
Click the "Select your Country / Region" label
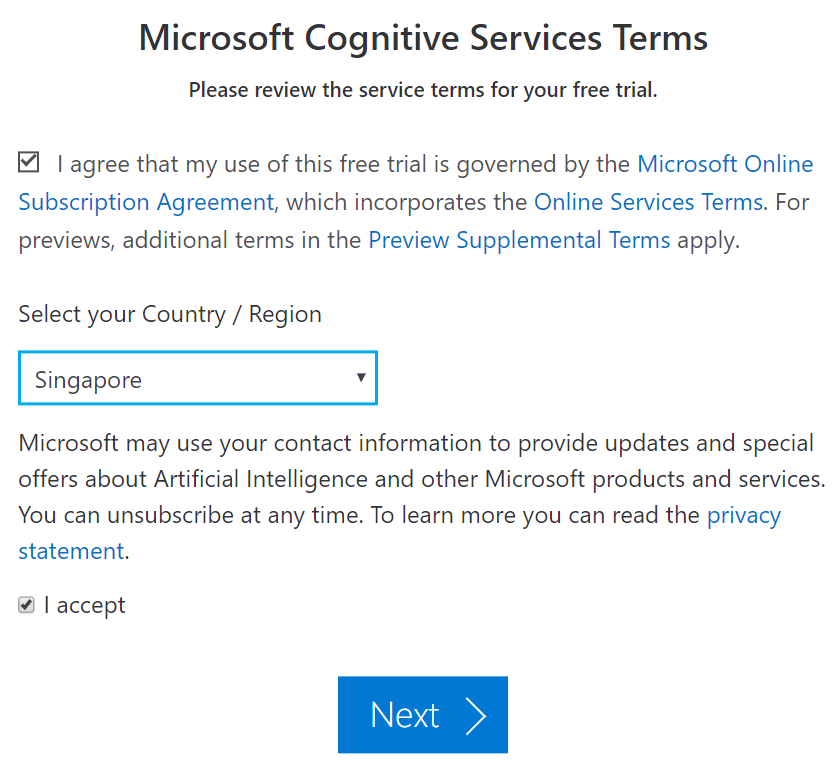[x=170, y=314]
